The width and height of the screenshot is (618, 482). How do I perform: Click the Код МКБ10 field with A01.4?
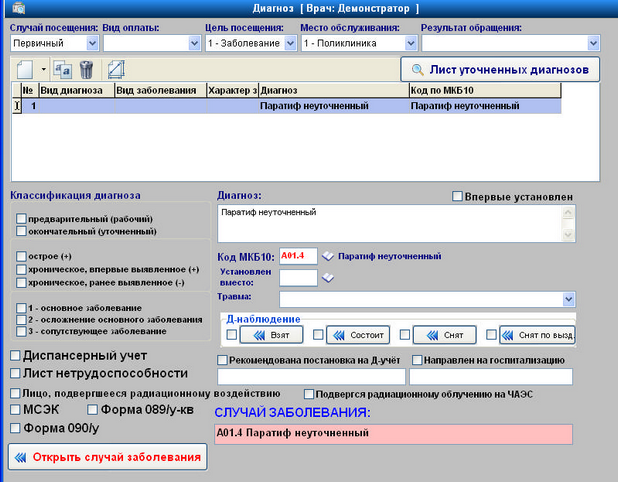(298, 256)
